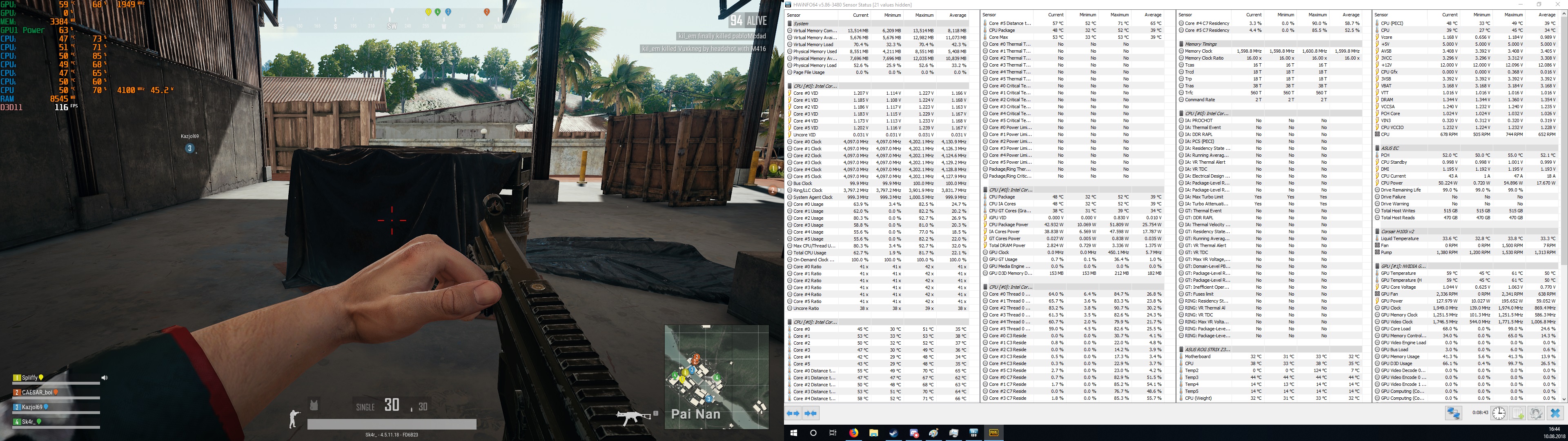Select the CPU Package sensor row
The image size is (1568, 441).
click(x=1011, y=30)
